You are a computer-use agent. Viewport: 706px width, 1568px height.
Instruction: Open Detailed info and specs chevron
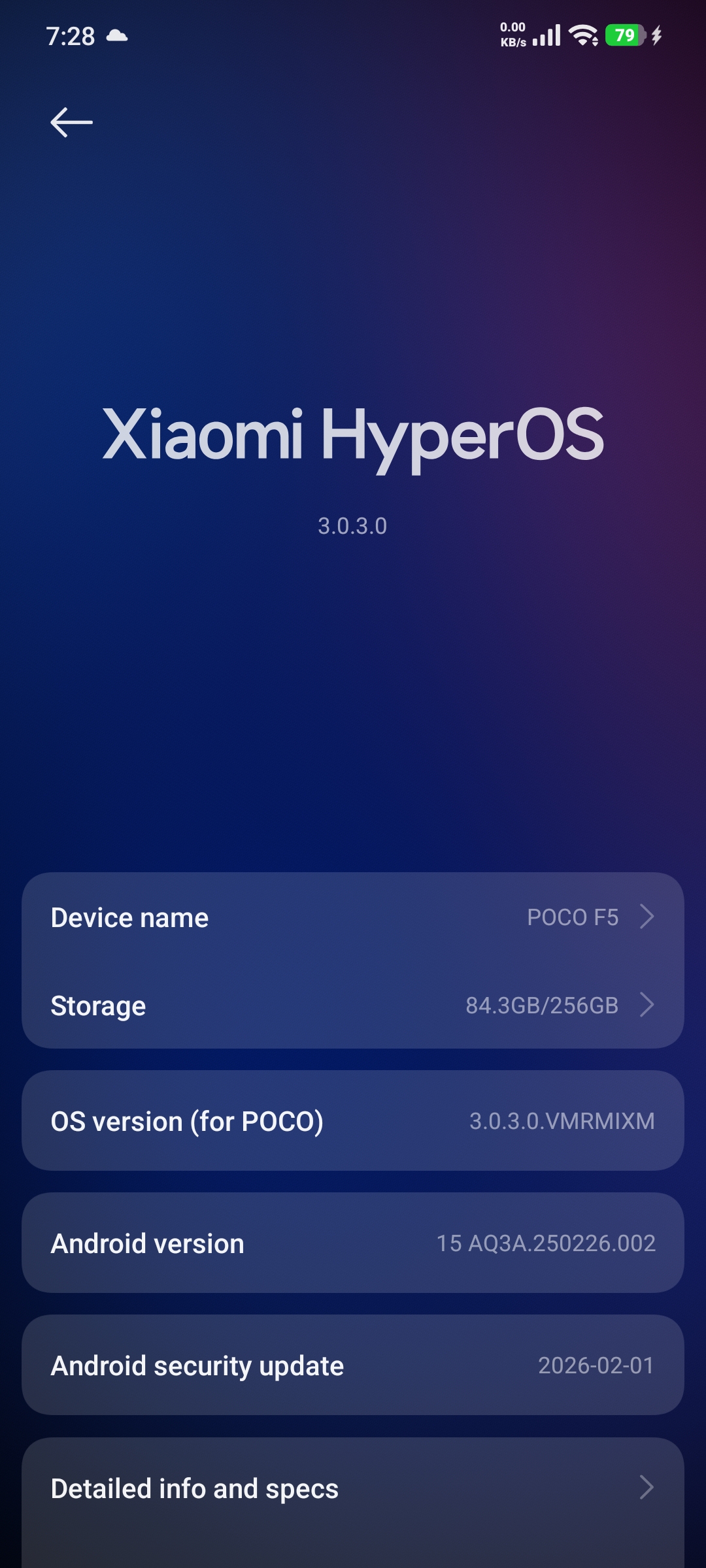[x=647, y=1488]
